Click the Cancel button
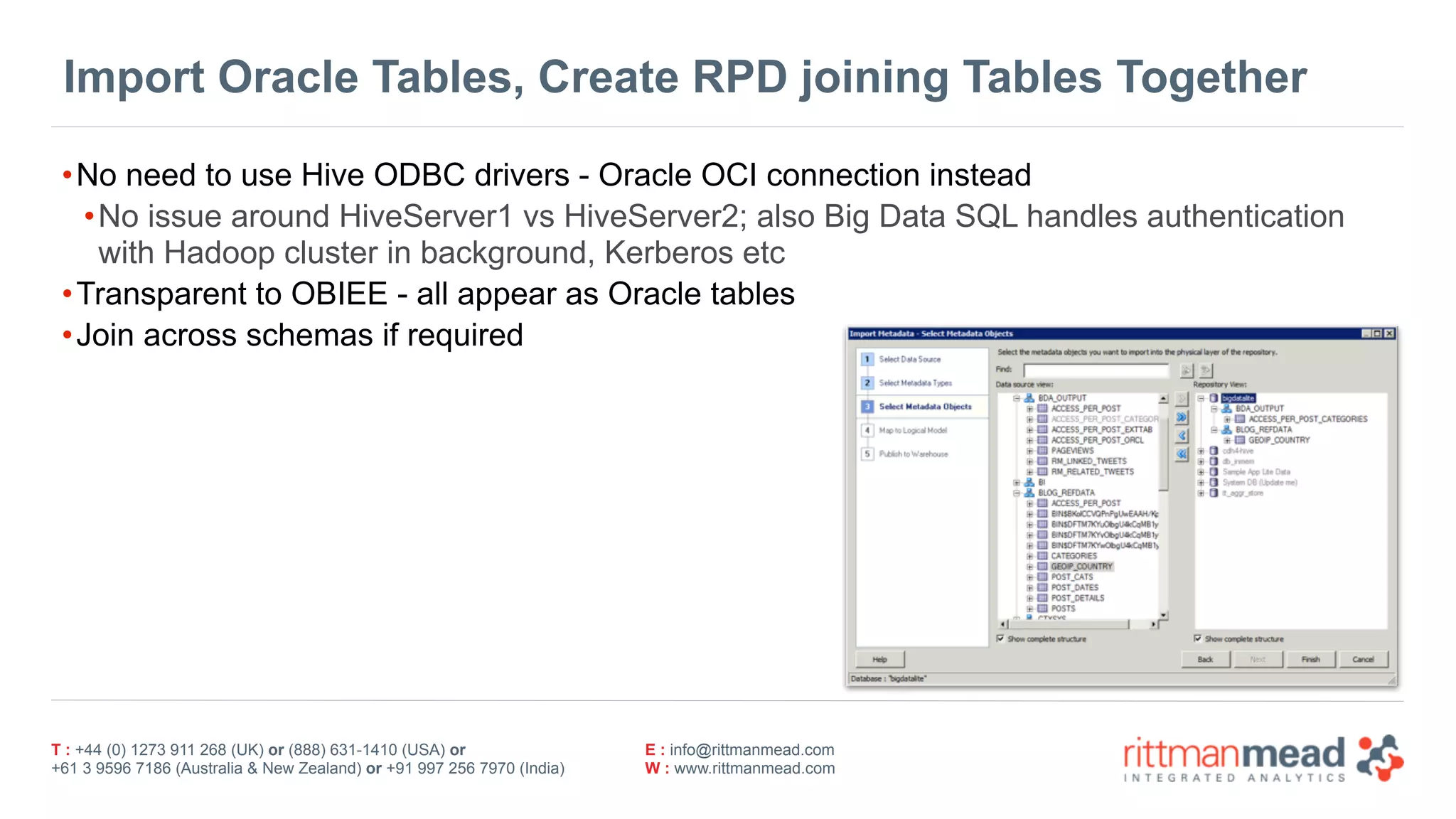This screenshot has width=1456, height=819. (x=1363, y=659)
